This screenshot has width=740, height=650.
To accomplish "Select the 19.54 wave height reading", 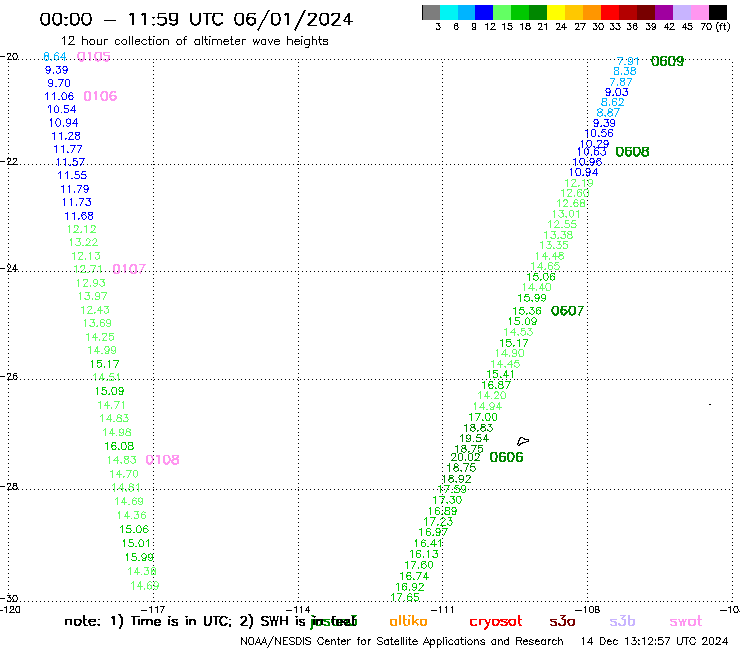I will pos(474,438).
